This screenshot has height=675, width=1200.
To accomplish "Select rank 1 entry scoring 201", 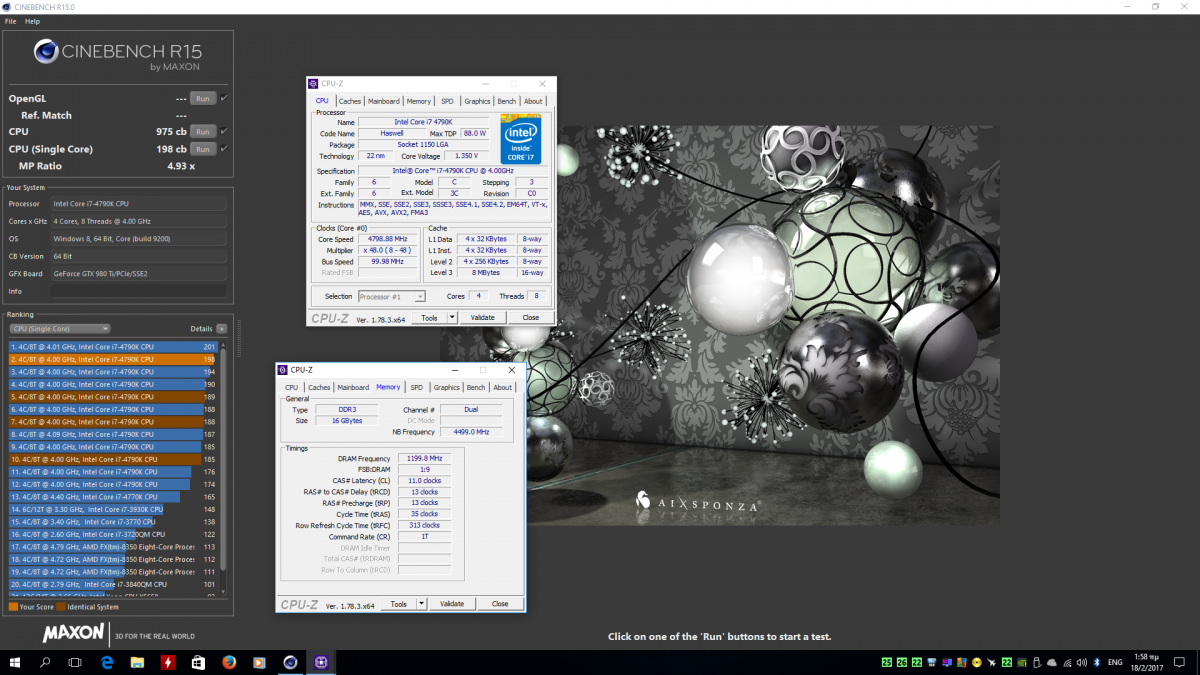I will tap(113, 346).
